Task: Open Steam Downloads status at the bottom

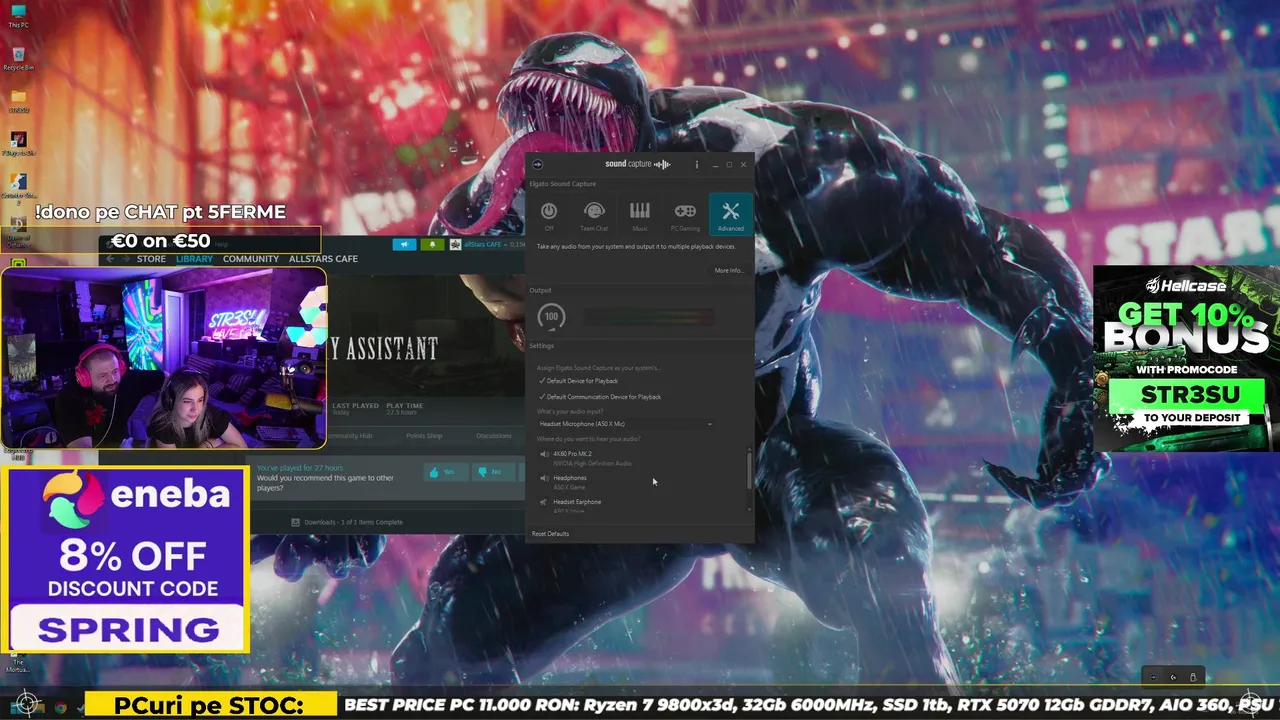Action: pos(347,522)
